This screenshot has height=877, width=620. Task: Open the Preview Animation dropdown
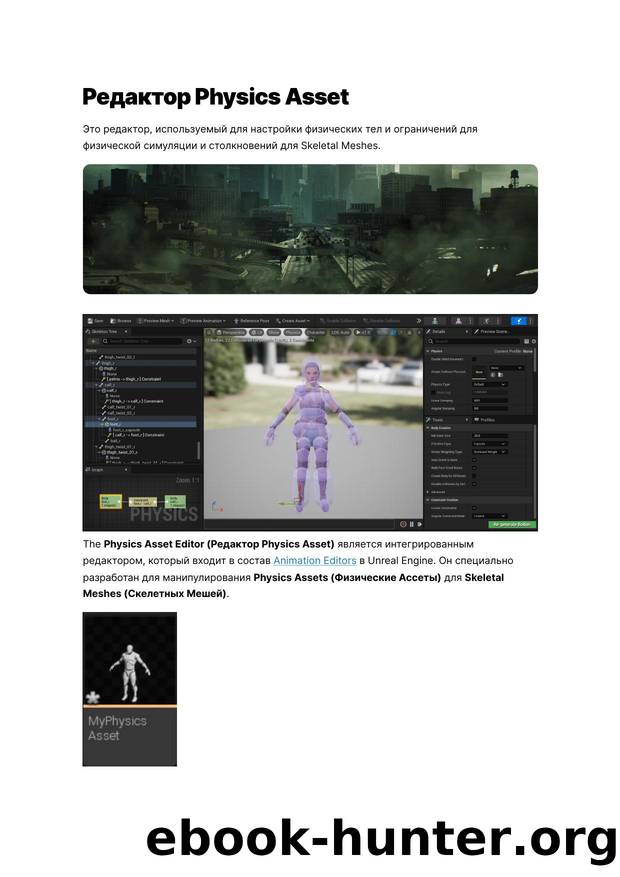tap(202, 321)
